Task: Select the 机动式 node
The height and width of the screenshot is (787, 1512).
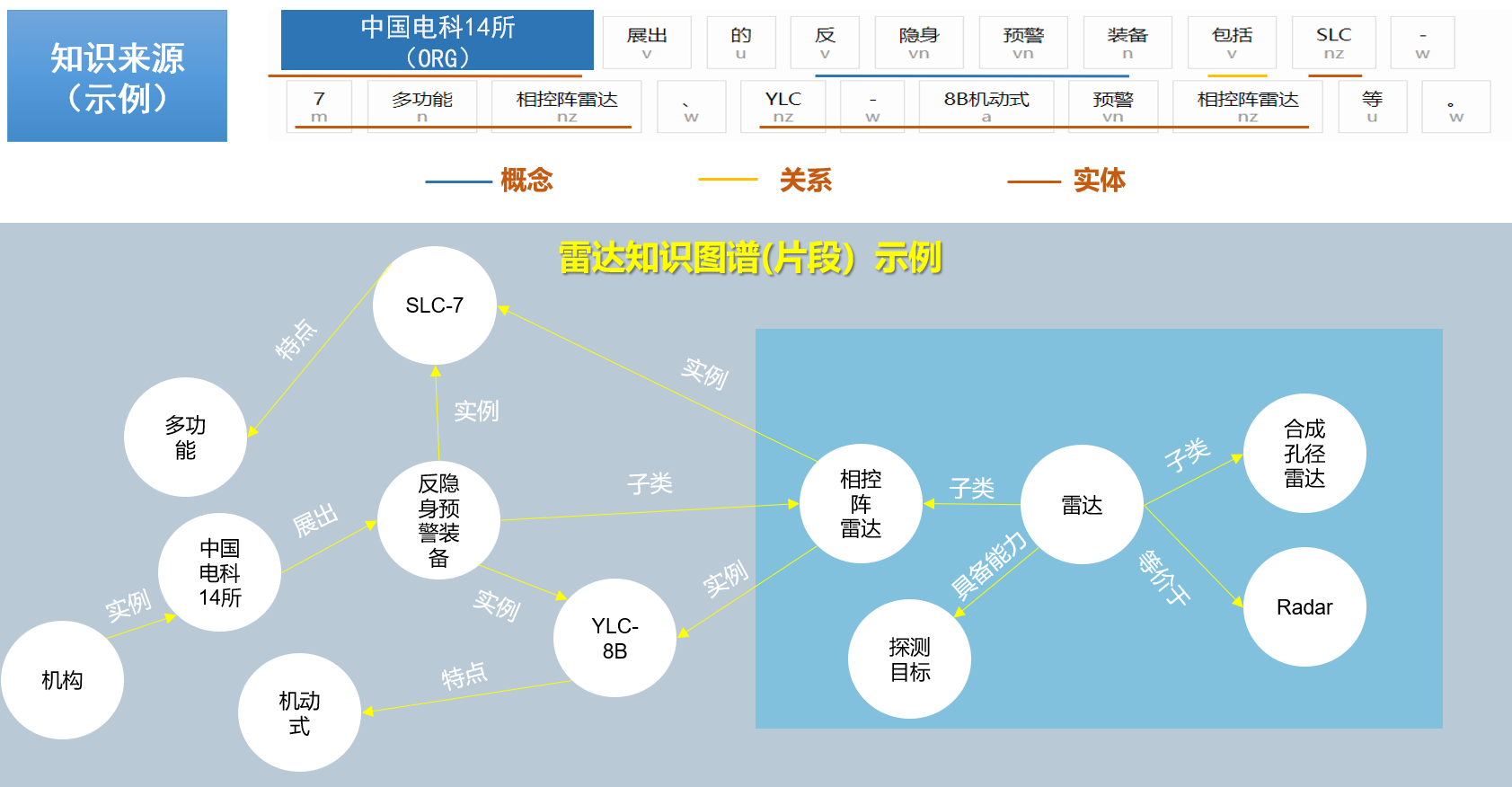Action: tap(299, 712)
